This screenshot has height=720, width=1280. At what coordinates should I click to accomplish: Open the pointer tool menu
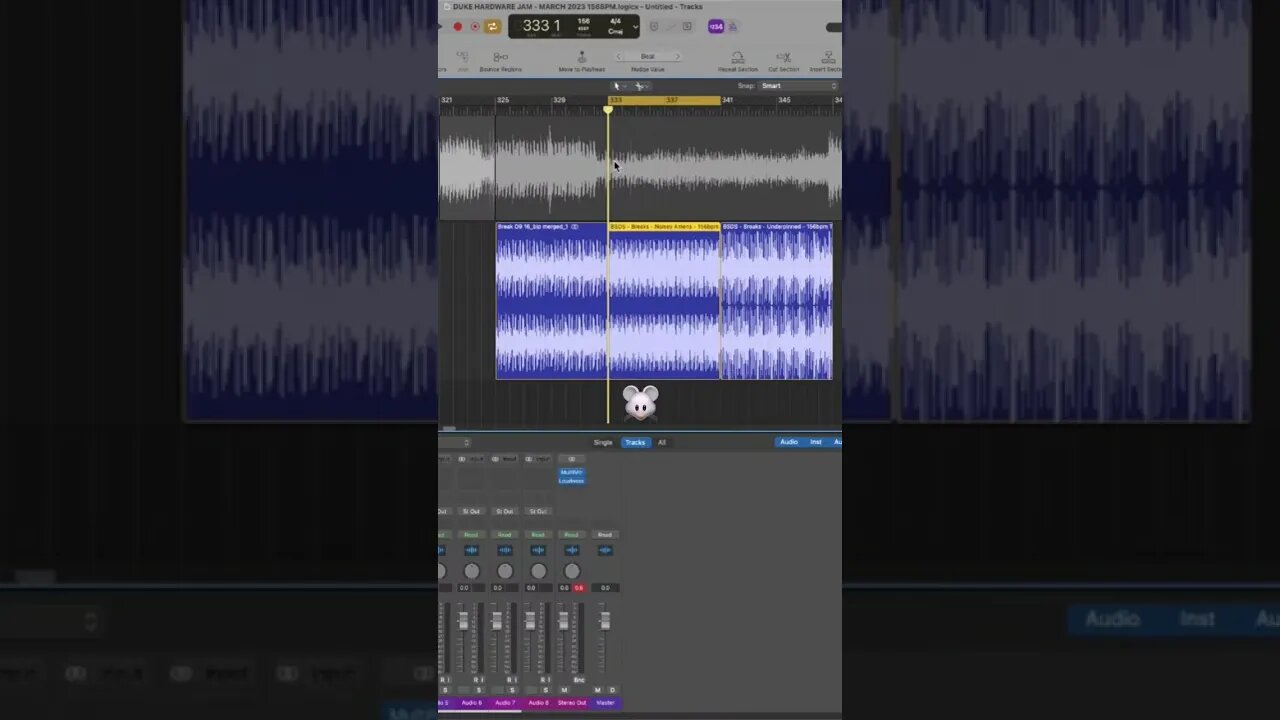pos(618,86)
